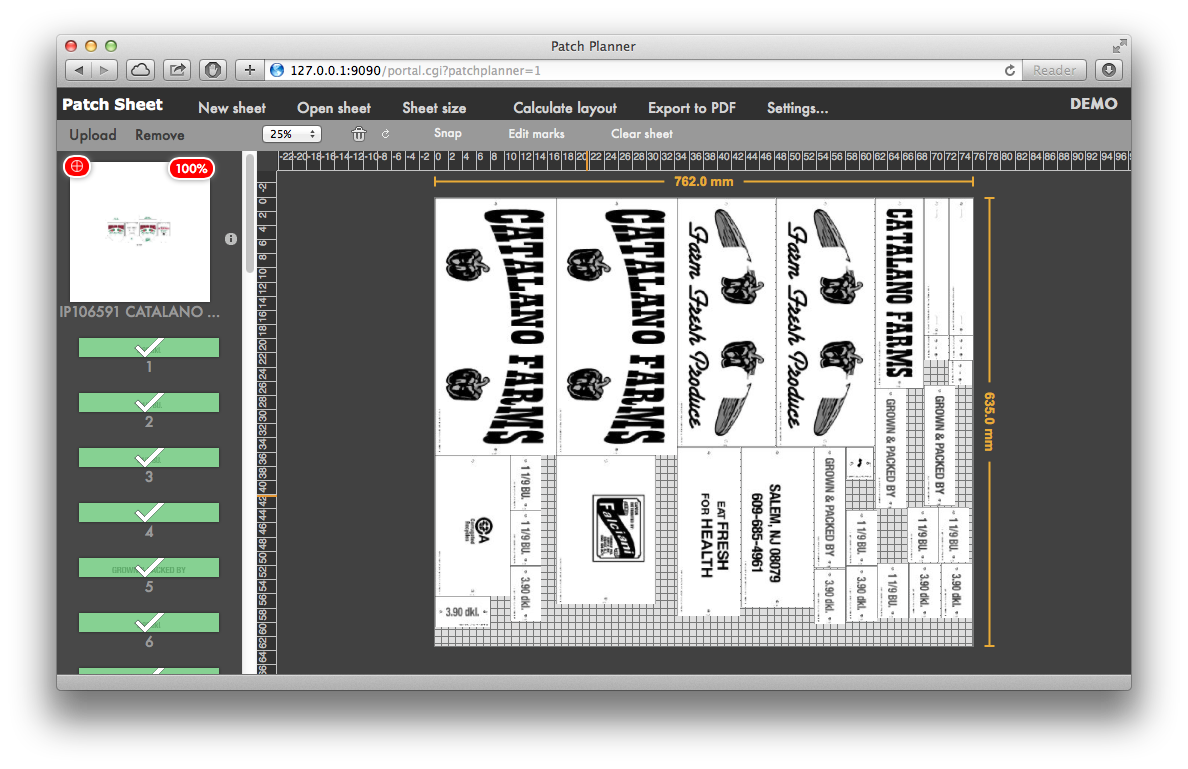Open the browser downloads icon

coord(1108,70)
